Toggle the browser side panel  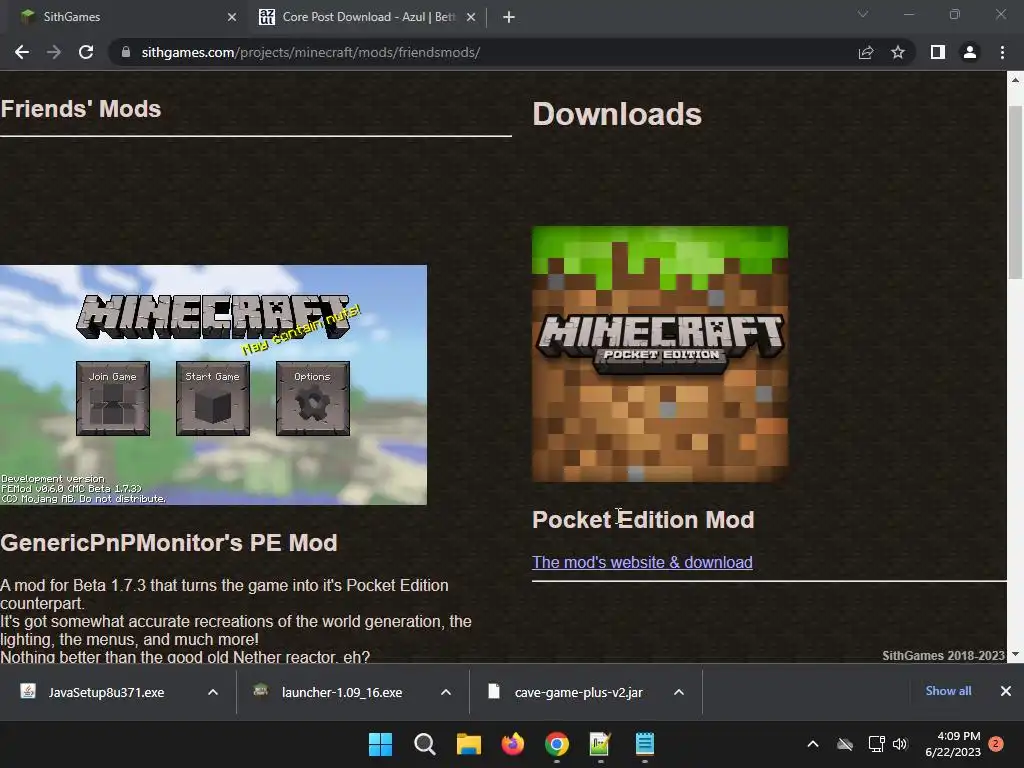click(938, 52)
